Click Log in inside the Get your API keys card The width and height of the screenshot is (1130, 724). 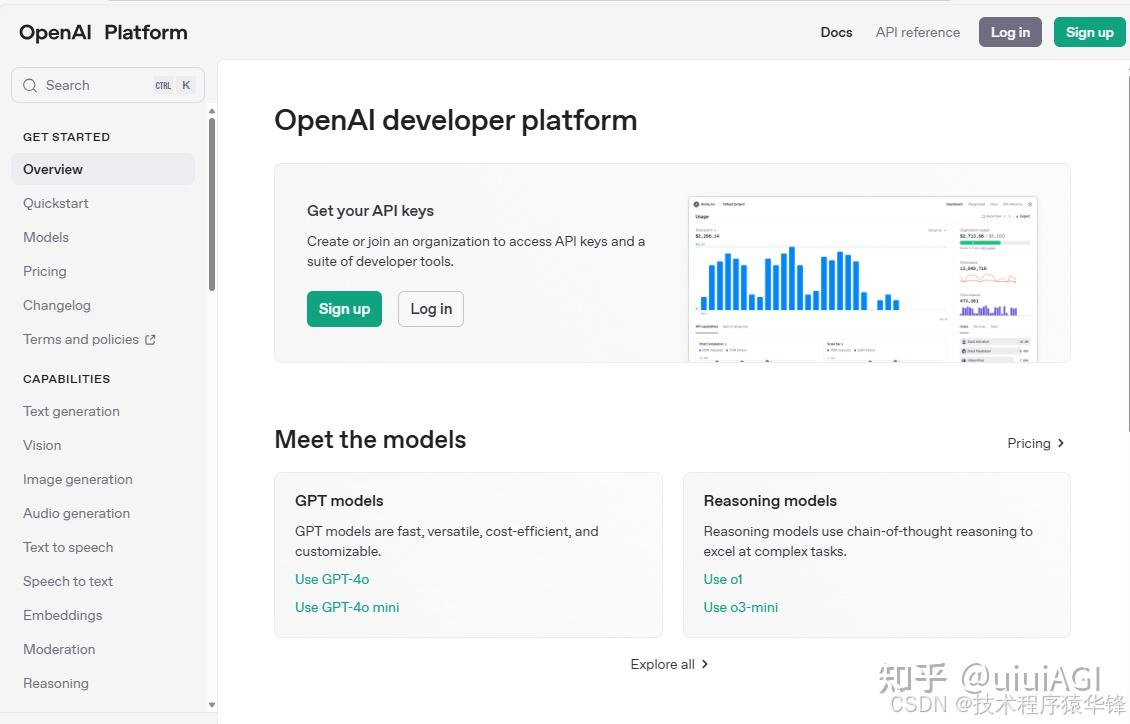(x=430, y=309)
